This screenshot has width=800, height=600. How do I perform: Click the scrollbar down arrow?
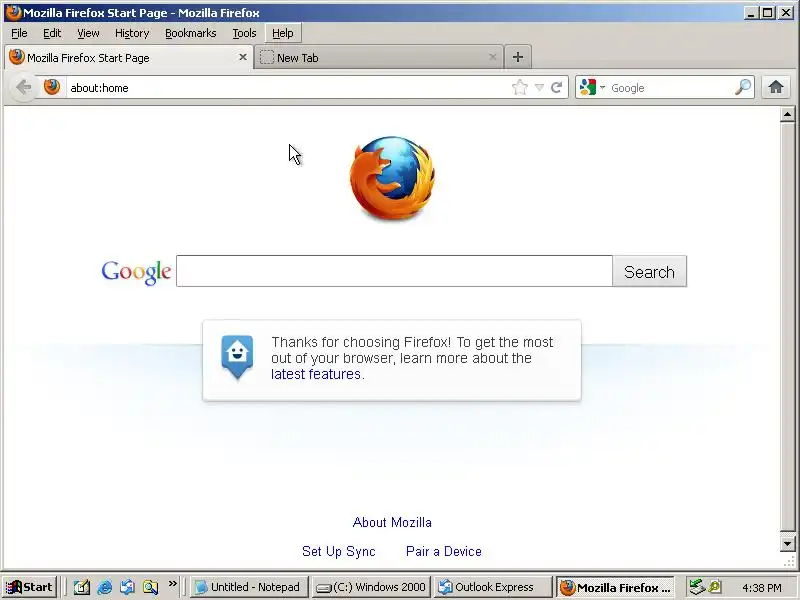point(787,544)
